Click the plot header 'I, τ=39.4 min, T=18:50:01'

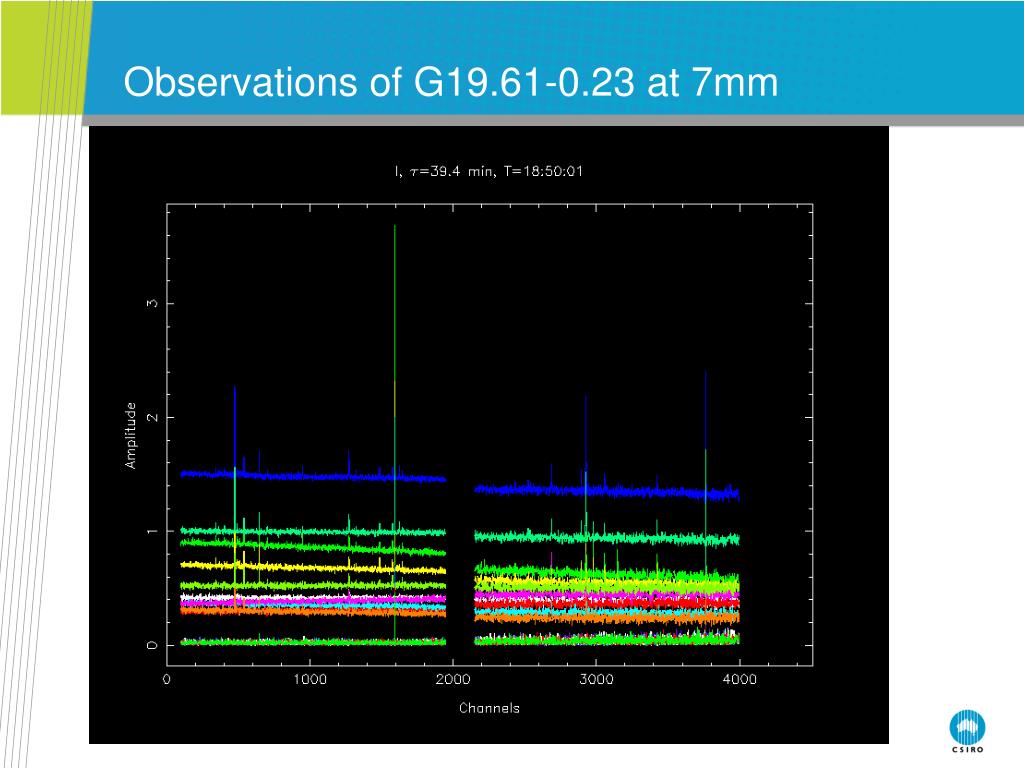point(488,172)
